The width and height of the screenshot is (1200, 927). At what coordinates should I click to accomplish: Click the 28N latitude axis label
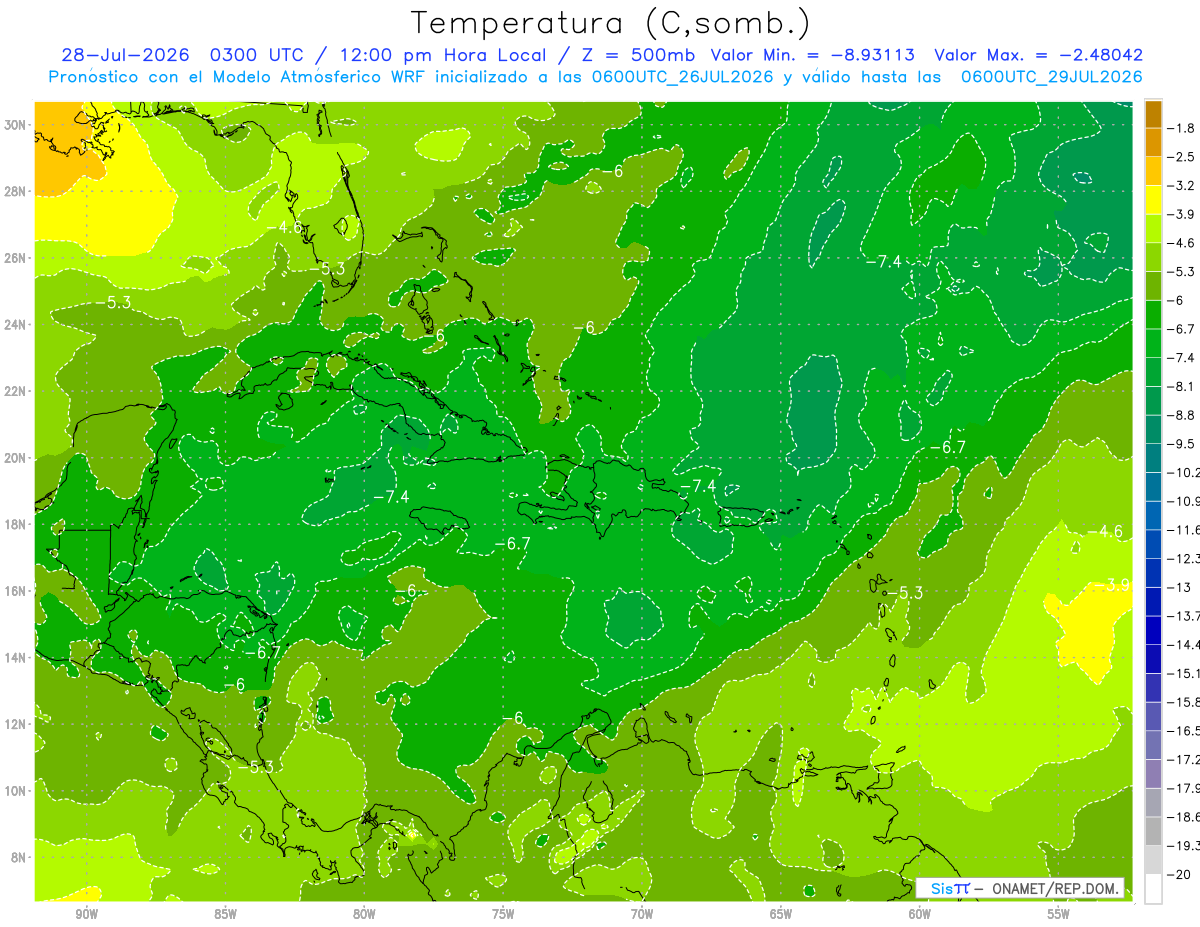click(x=17, y=191)
